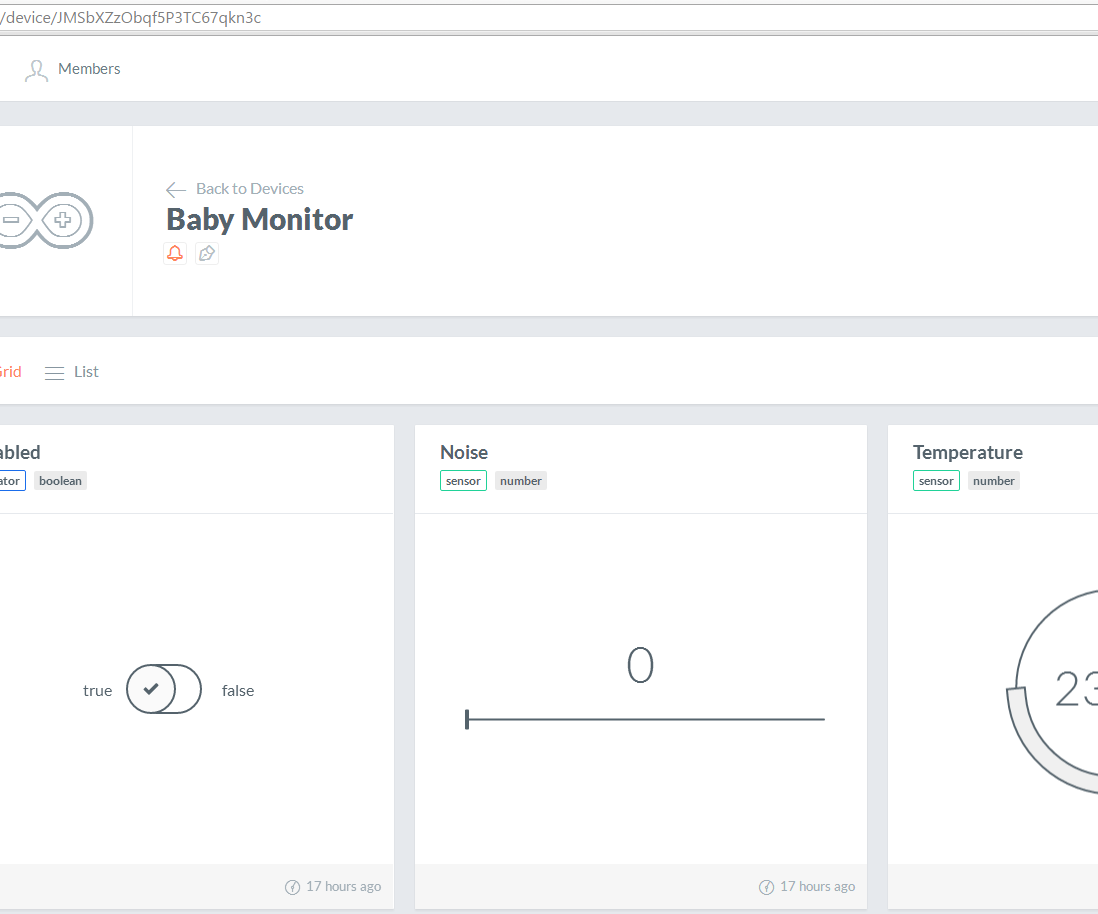
Task: Click the number badge on the Temperature widget
Action: point(993,480)
